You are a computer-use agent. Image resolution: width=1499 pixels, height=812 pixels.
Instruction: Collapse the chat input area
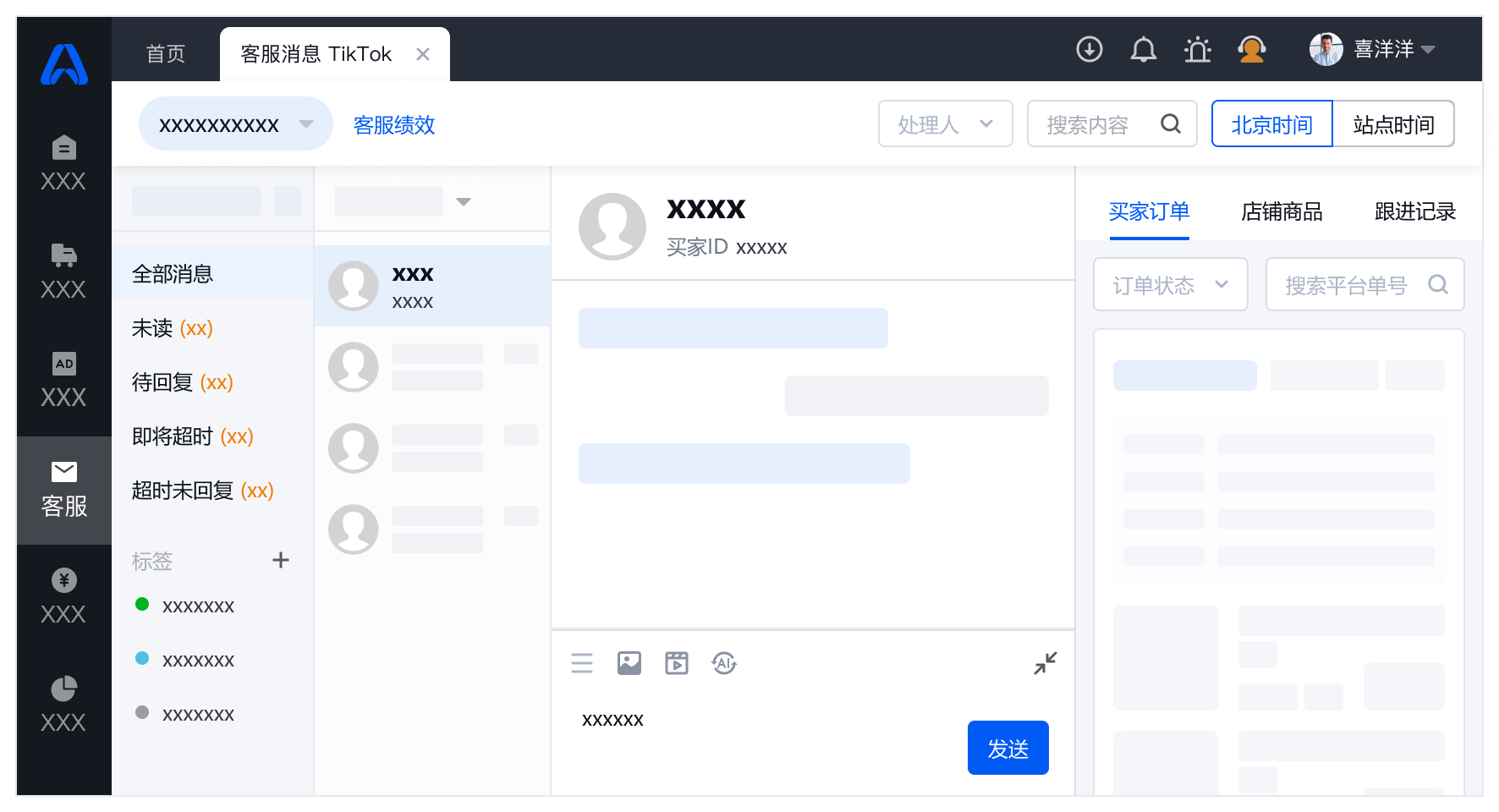click(1046, 663)
